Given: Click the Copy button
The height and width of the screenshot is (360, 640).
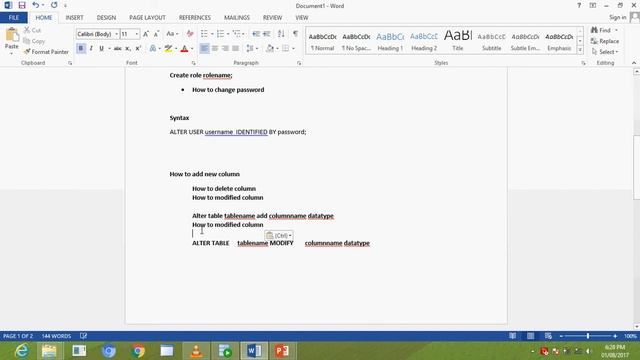Looking at the screenshot, I should (x=34, y=41).
